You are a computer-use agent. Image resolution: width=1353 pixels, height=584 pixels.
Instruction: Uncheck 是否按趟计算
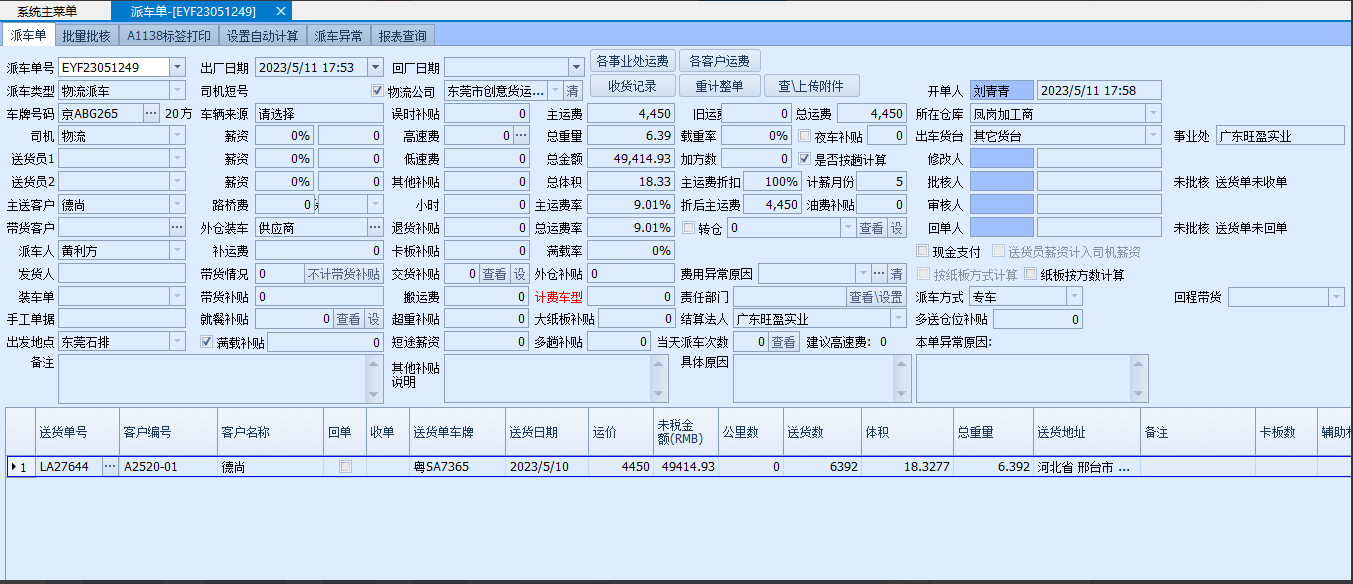pos(804,159)
